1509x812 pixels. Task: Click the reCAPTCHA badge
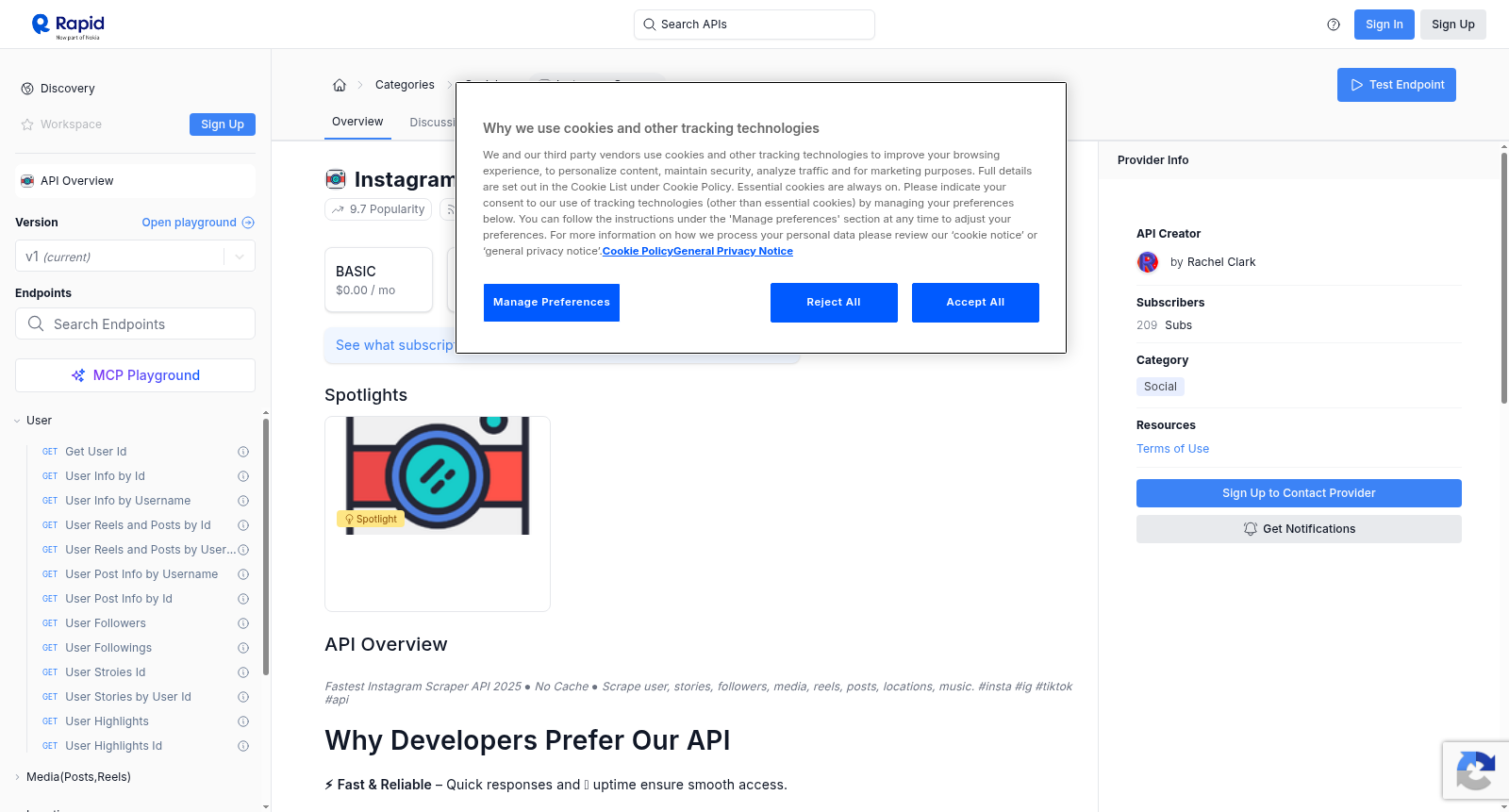click(x=1475, y=771)
